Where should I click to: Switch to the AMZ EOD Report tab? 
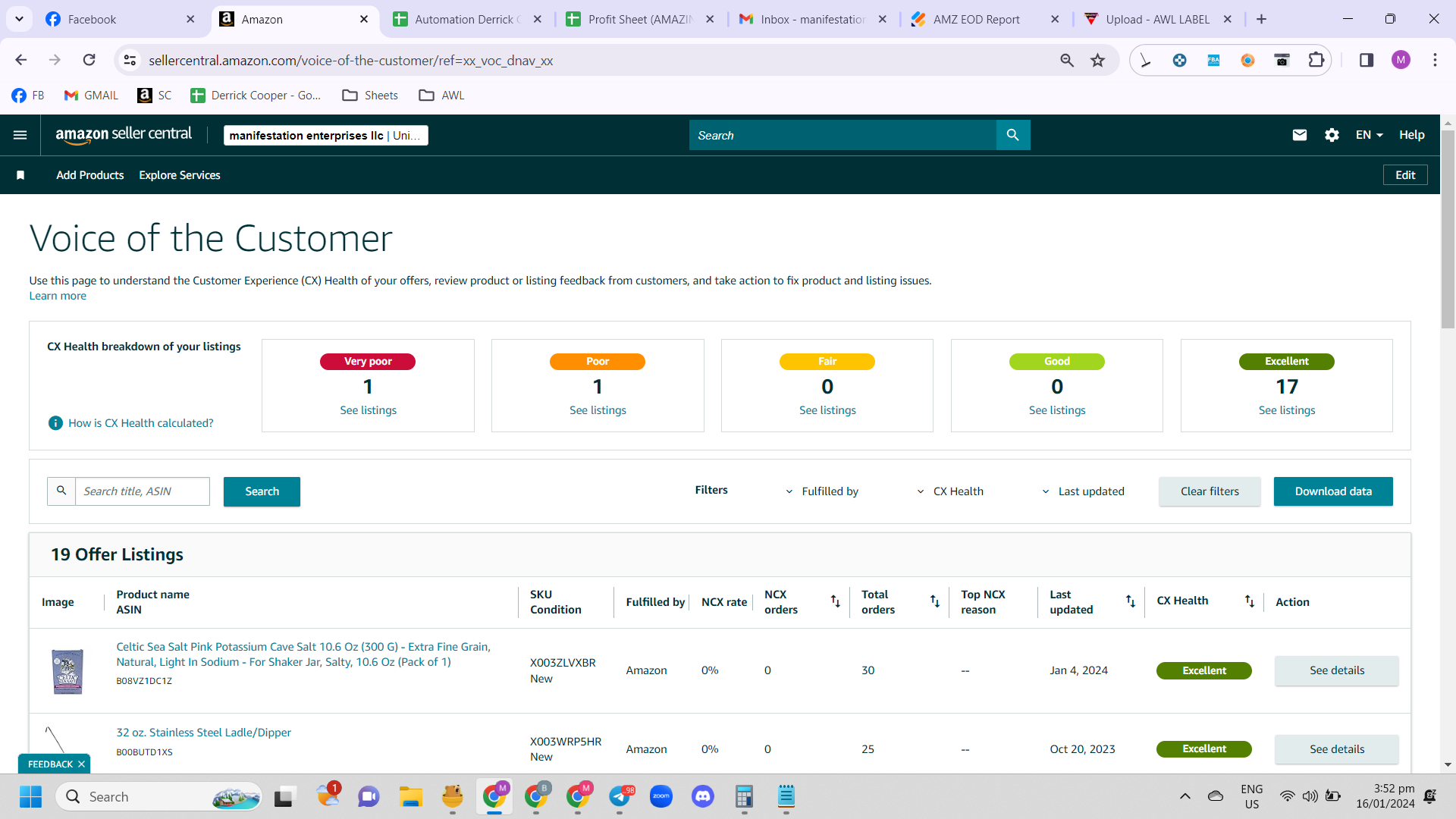(x=986, y=19)
